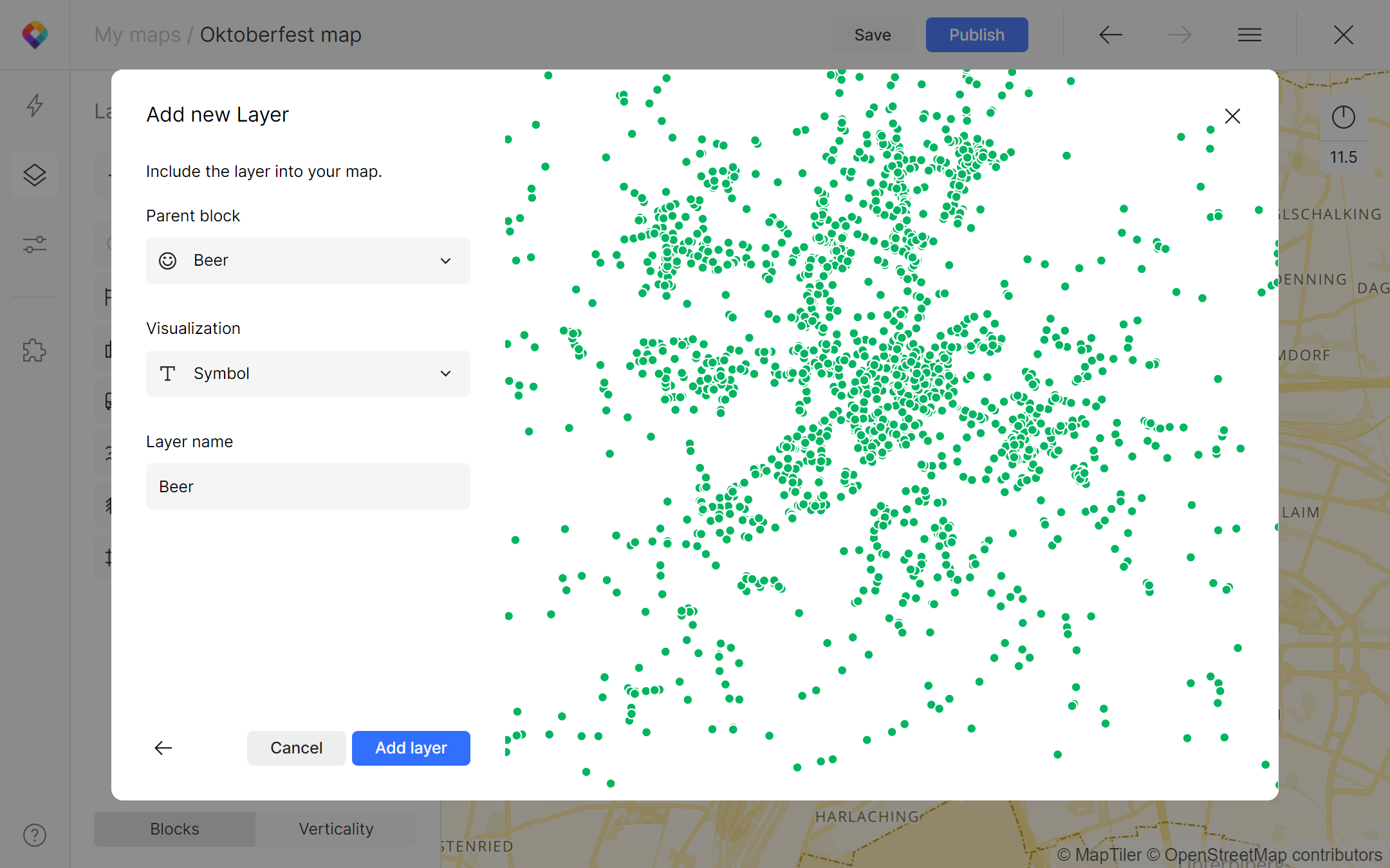1390x868 pixels.
Task: Click the MapTiler logo icon
Action: pos(35,35)
